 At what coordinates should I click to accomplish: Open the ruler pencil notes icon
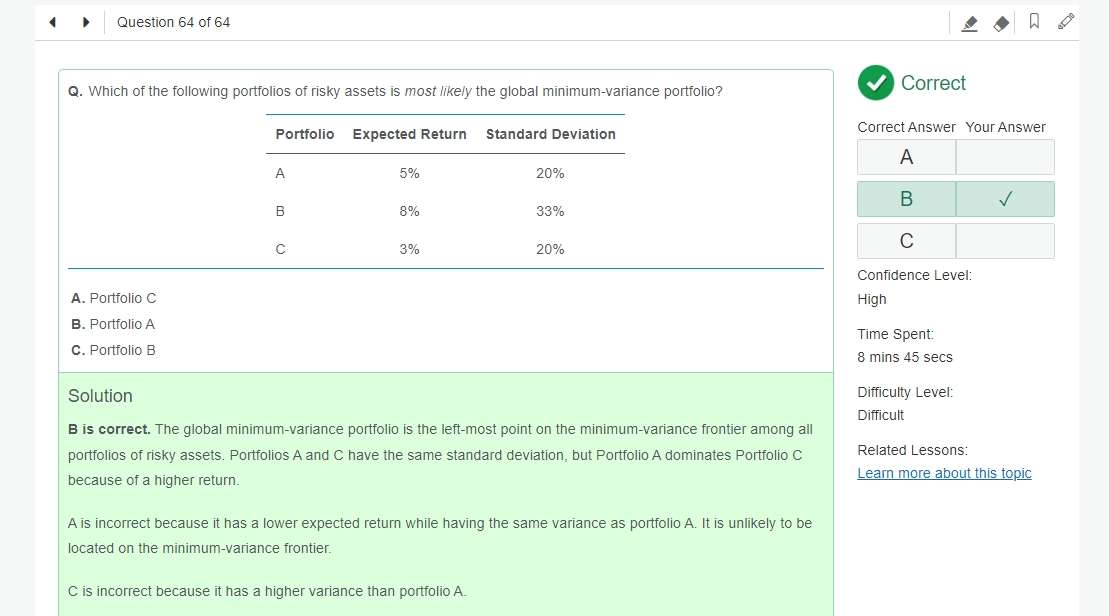(x=1066, y=21)
